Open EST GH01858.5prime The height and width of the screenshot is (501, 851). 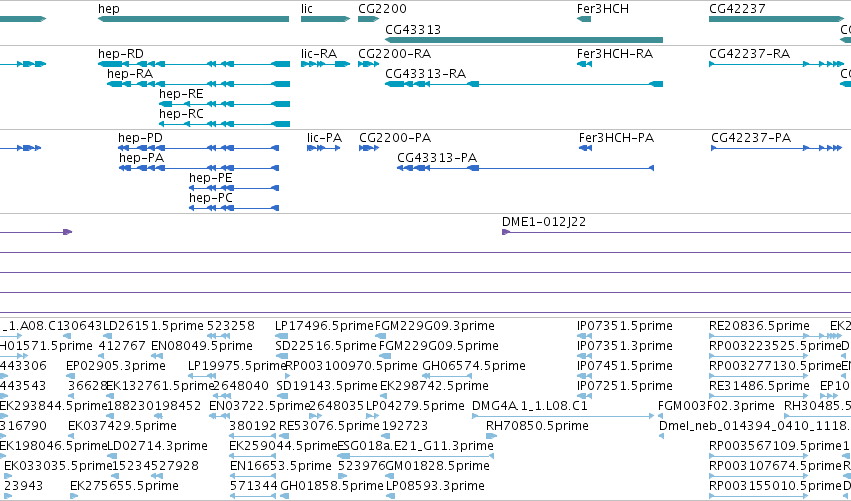pyautogui.click(x=332, y=486)
